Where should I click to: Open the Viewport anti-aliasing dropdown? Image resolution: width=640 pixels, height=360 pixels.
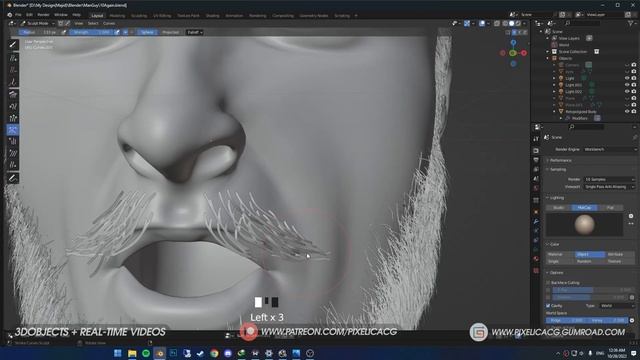610,187
